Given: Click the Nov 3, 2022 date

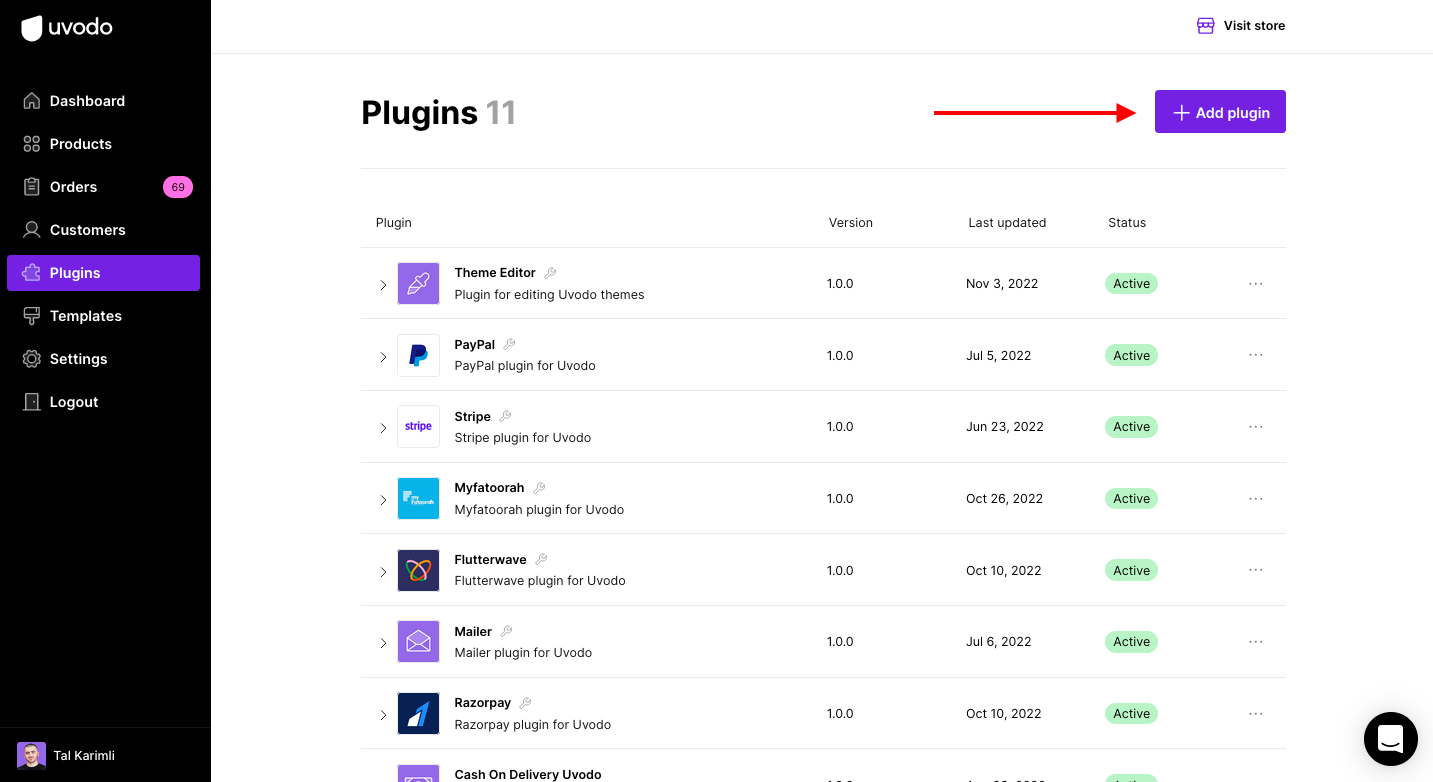Looking at the screenshot, I should pyautogui.click(x=1002, y=284).
